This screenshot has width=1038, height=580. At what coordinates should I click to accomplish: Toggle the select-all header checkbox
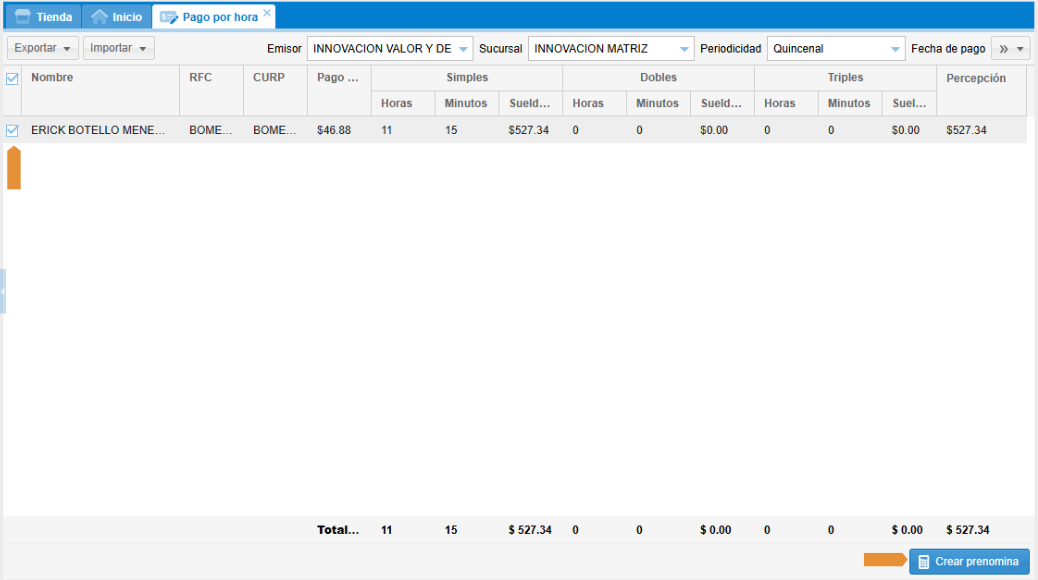pos(13,79)
